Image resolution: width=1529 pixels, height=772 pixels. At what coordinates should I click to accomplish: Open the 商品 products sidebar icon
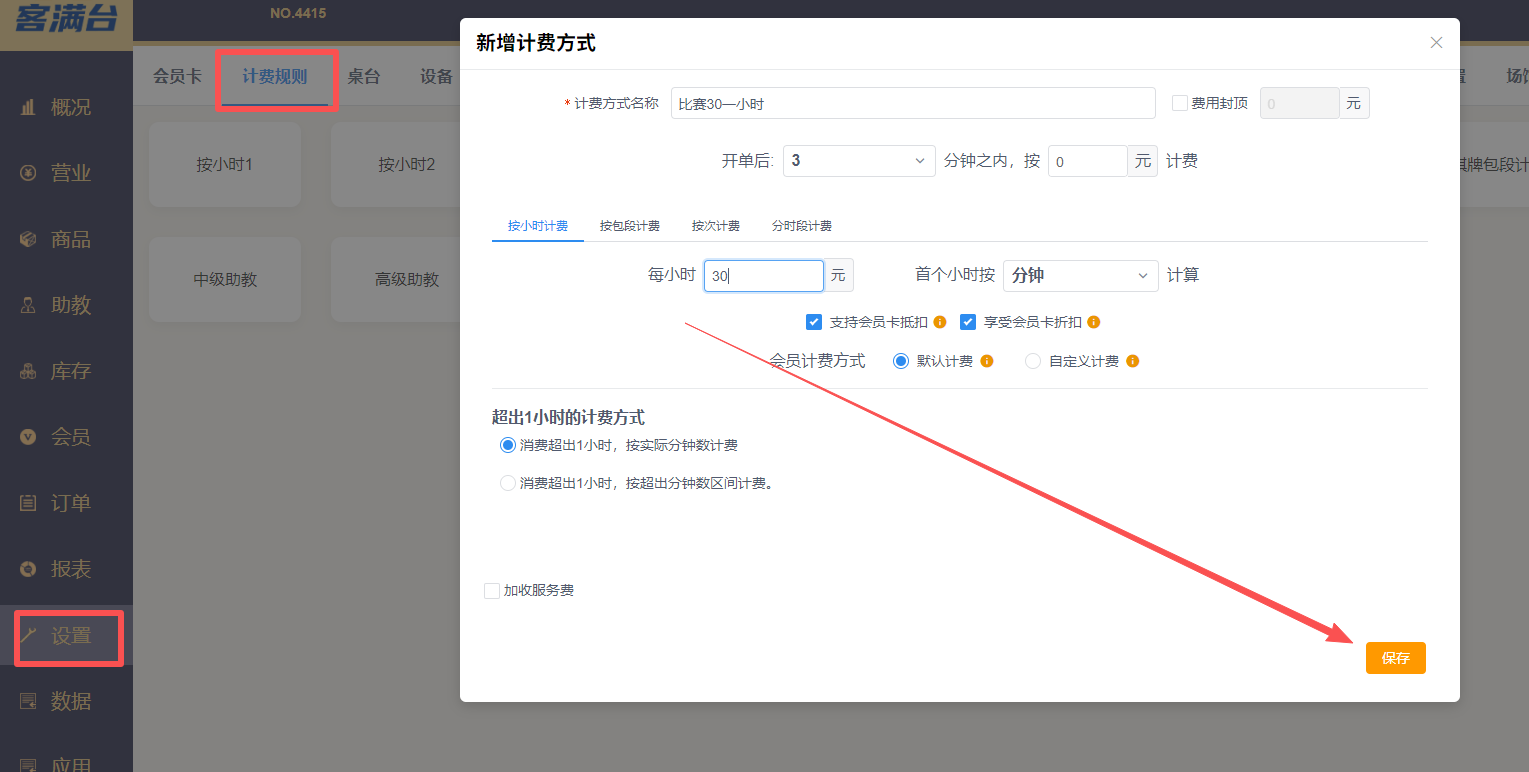pyautogui.click(x=29, y=239)
